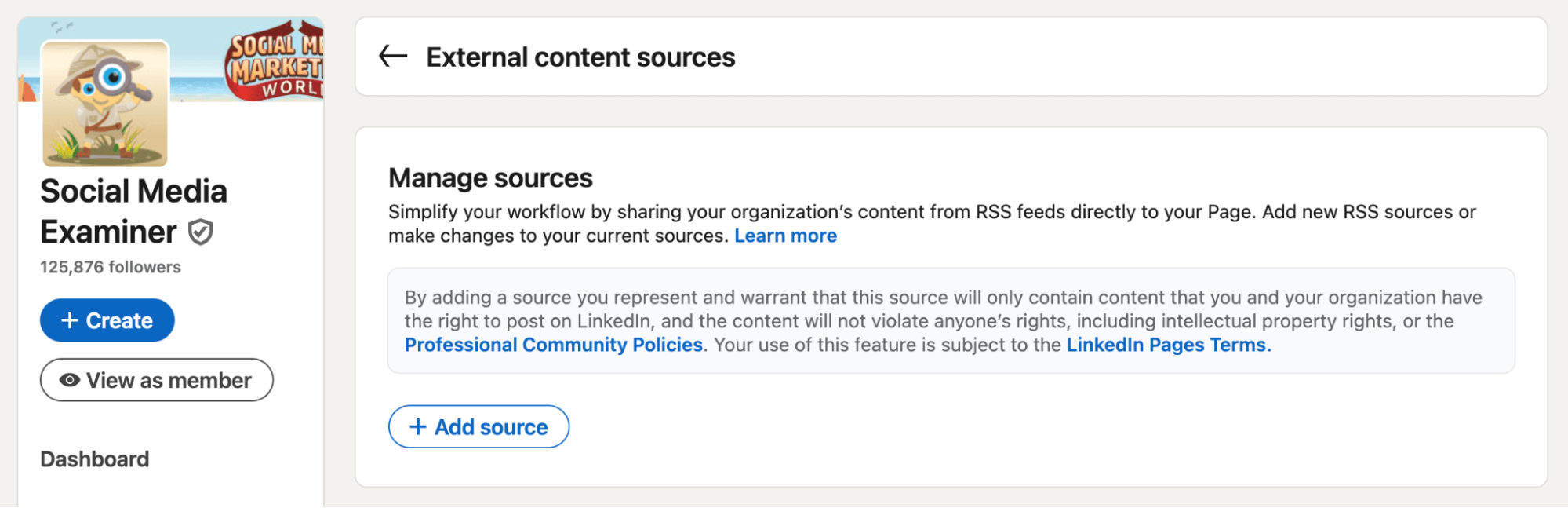Select Dashboard in the sidebar
1568x508 pixels.
(x=95, y=459)
